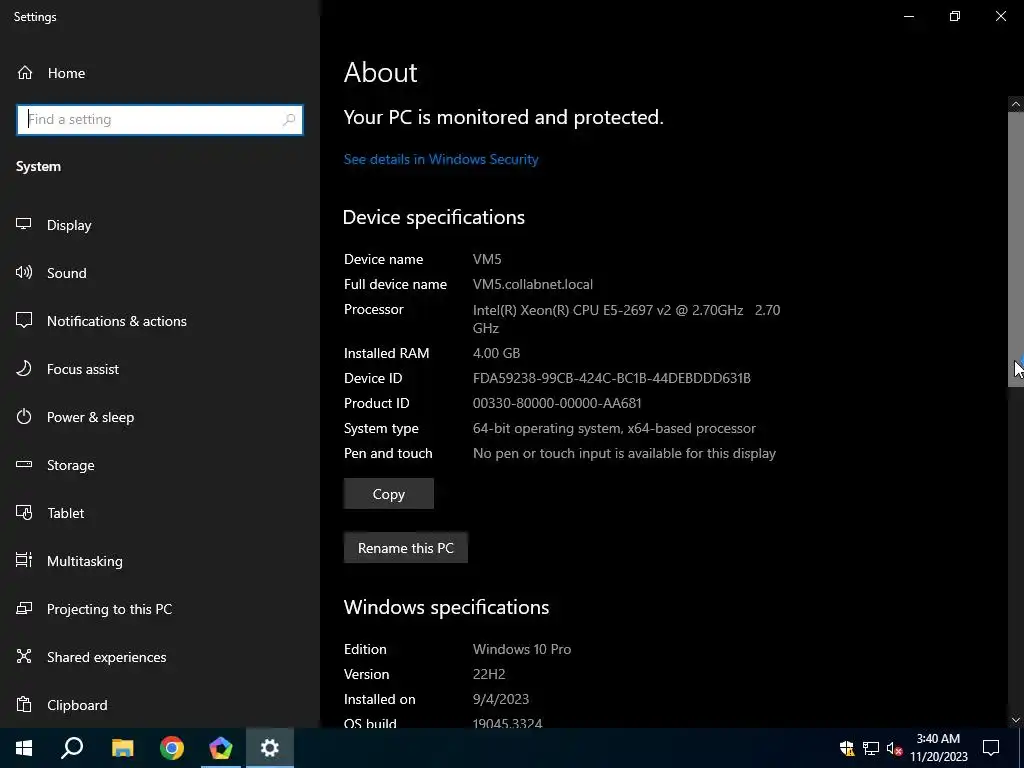Click scrollbar down arrow

(1016, 720)
